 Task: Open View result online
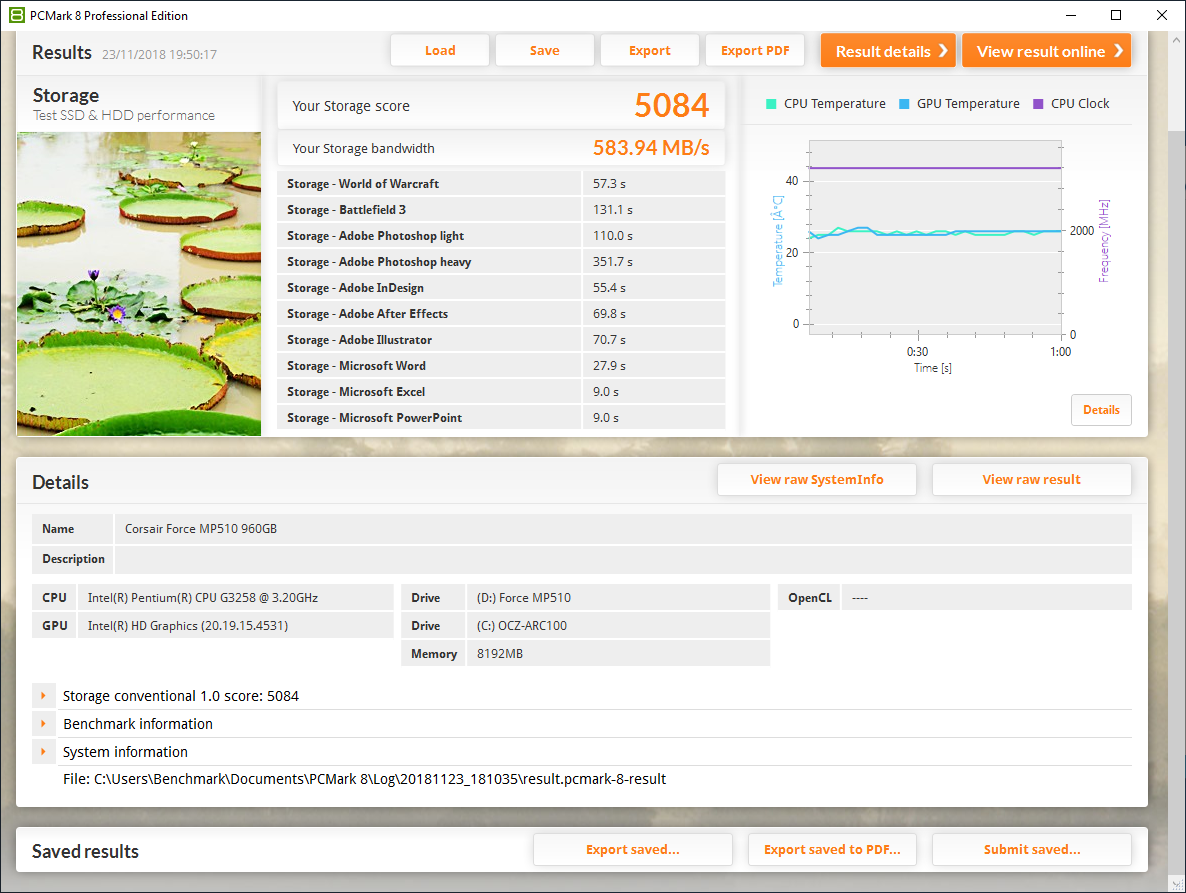[1047, 51]
